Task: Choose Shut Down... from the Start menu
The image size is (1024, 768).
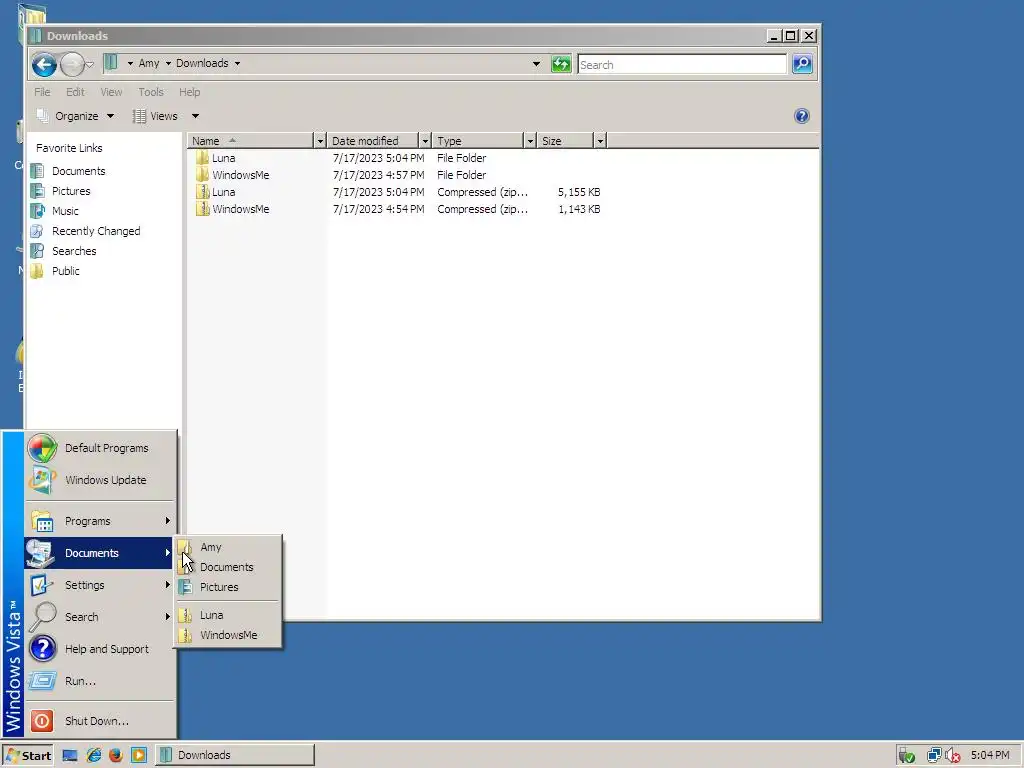Action: pyautogui.click(x=101, y=721)
